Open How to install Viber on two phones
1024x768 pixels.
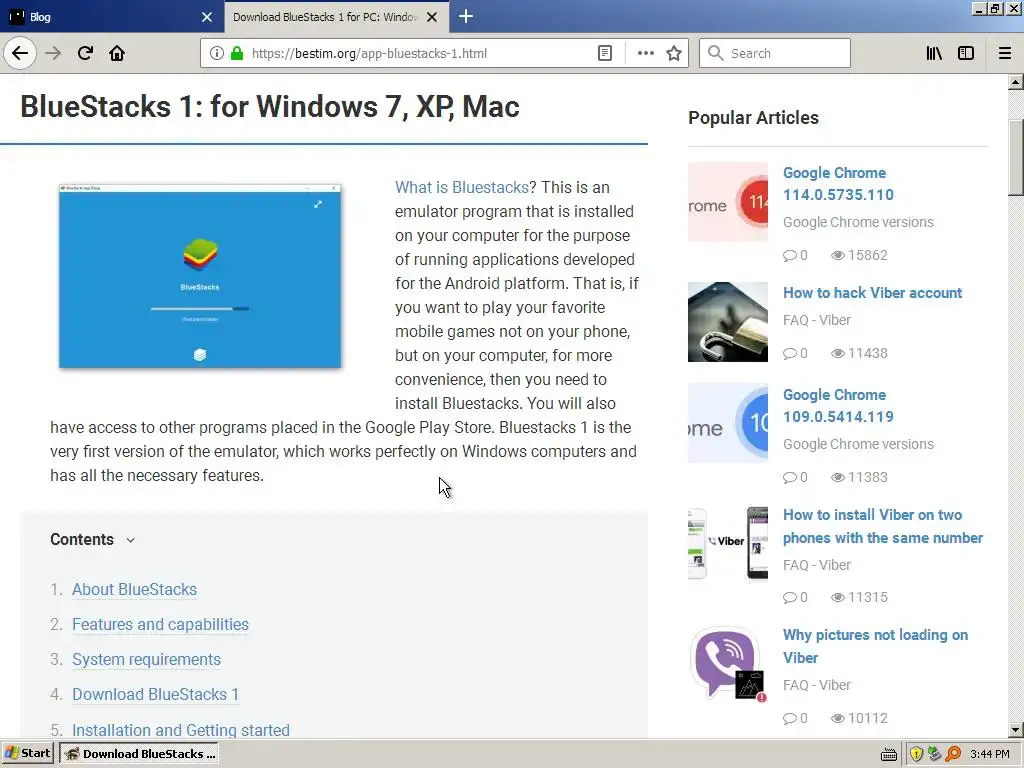coord(882,526)
